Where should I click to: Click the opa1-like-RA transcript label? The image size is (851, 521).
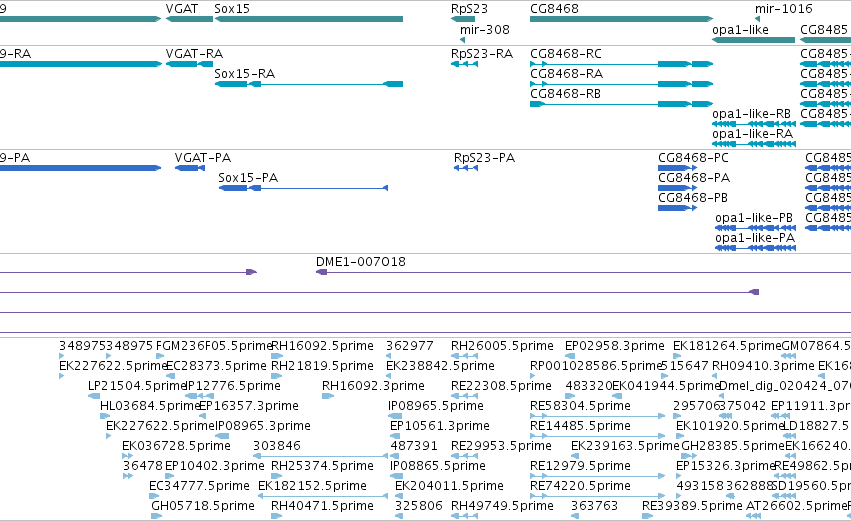(x=752, y=134)
